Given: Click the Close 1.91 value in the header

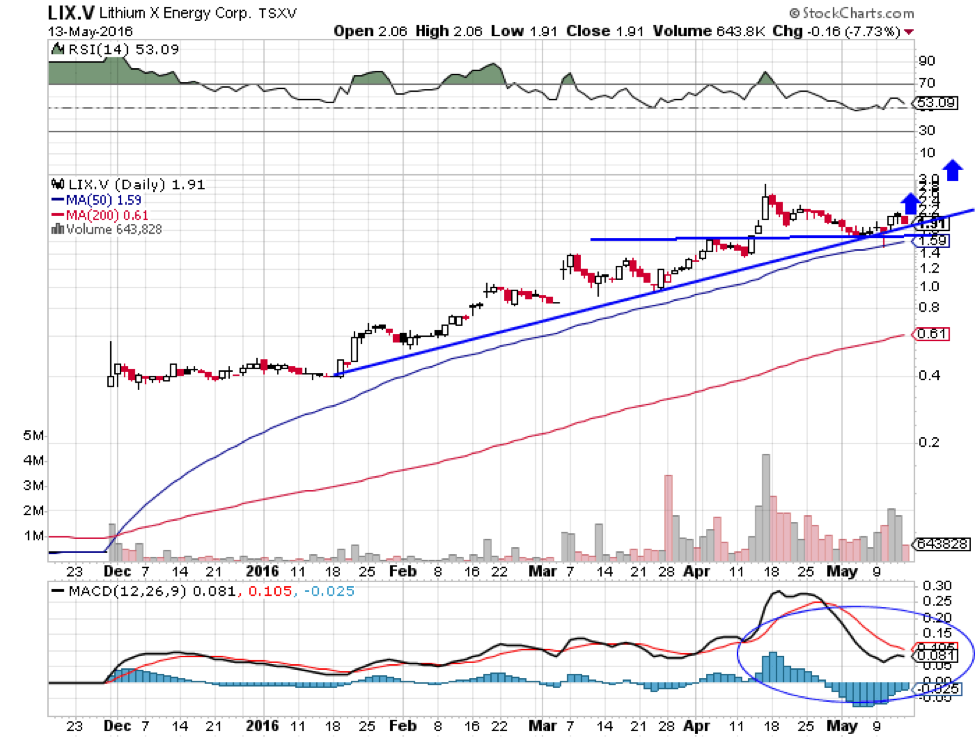Looking at the screenshot, I should 604,31.
